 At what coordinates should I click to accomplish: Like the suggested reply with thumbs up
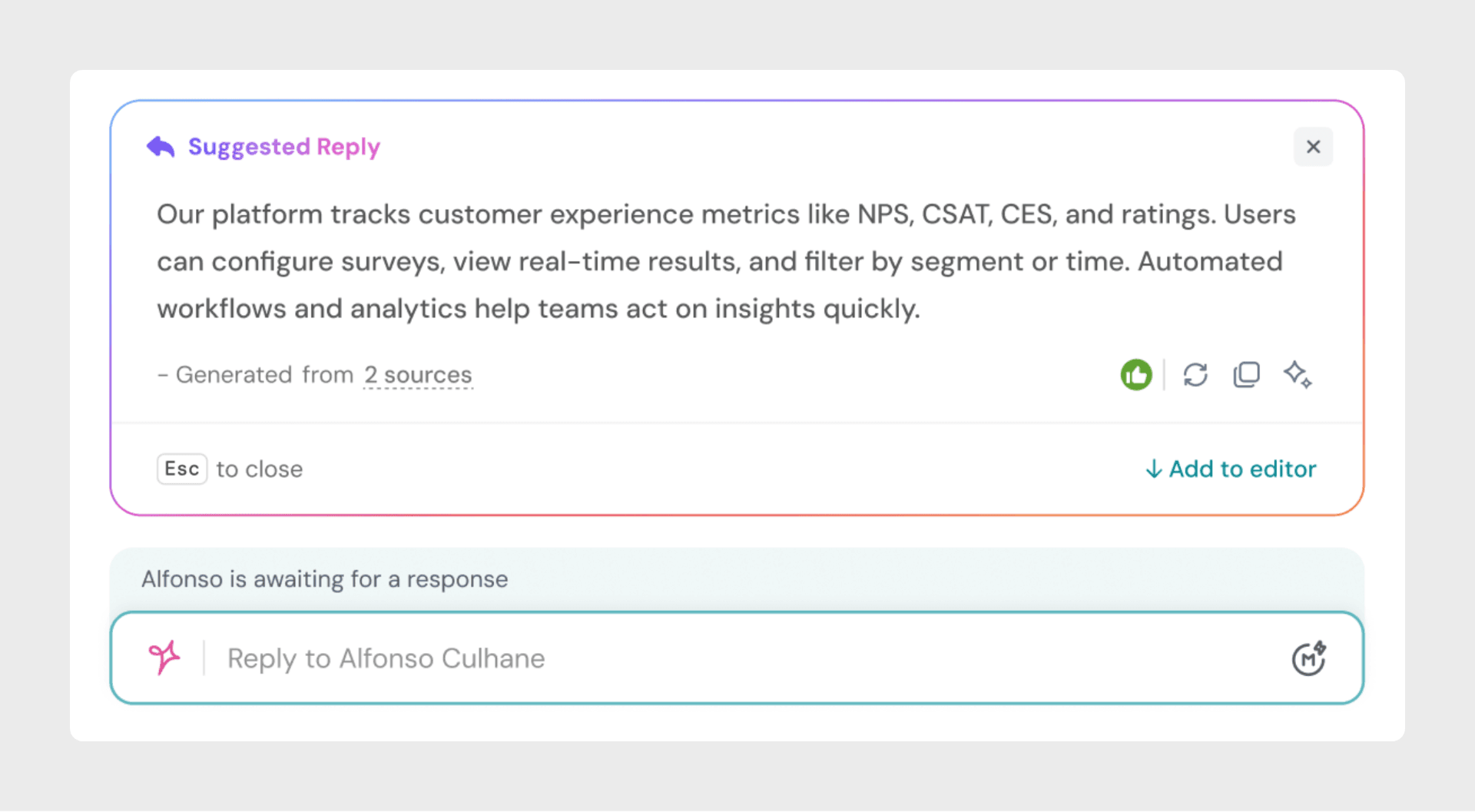coord(1136,375)
